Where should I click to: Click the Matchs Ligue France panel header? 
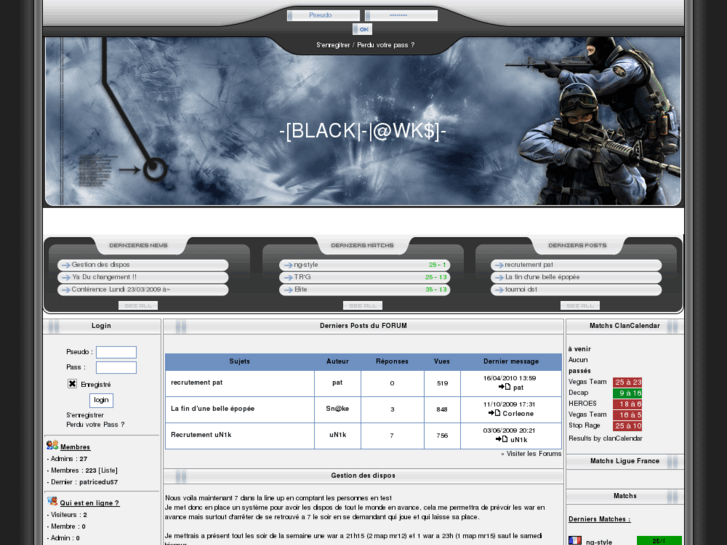click(625, 461)
